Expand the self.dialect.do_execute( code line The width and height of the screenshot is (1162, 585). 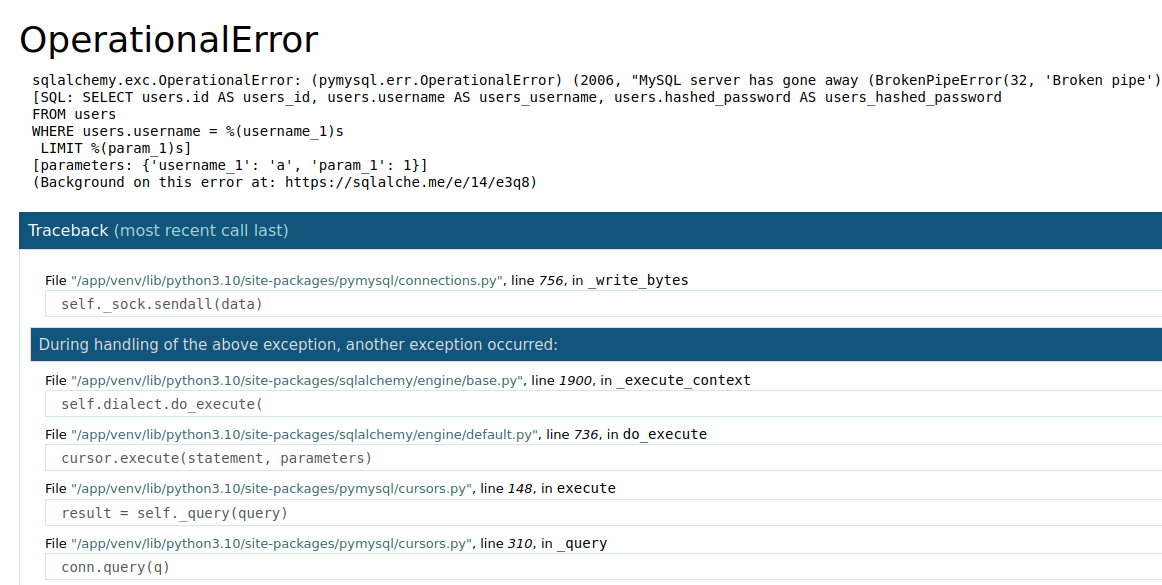(x=603, y=404)
